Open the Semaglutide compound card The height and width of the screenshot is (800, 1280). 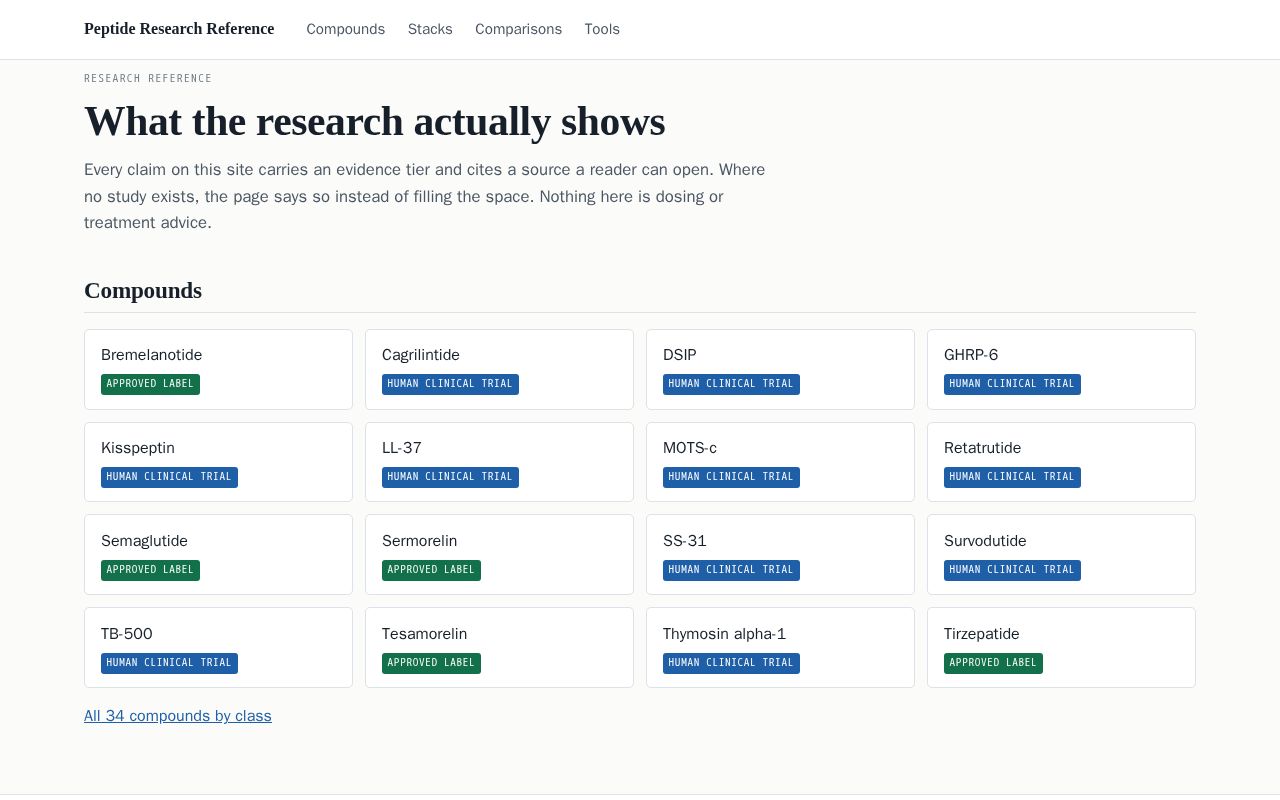(x=218, y=555)
